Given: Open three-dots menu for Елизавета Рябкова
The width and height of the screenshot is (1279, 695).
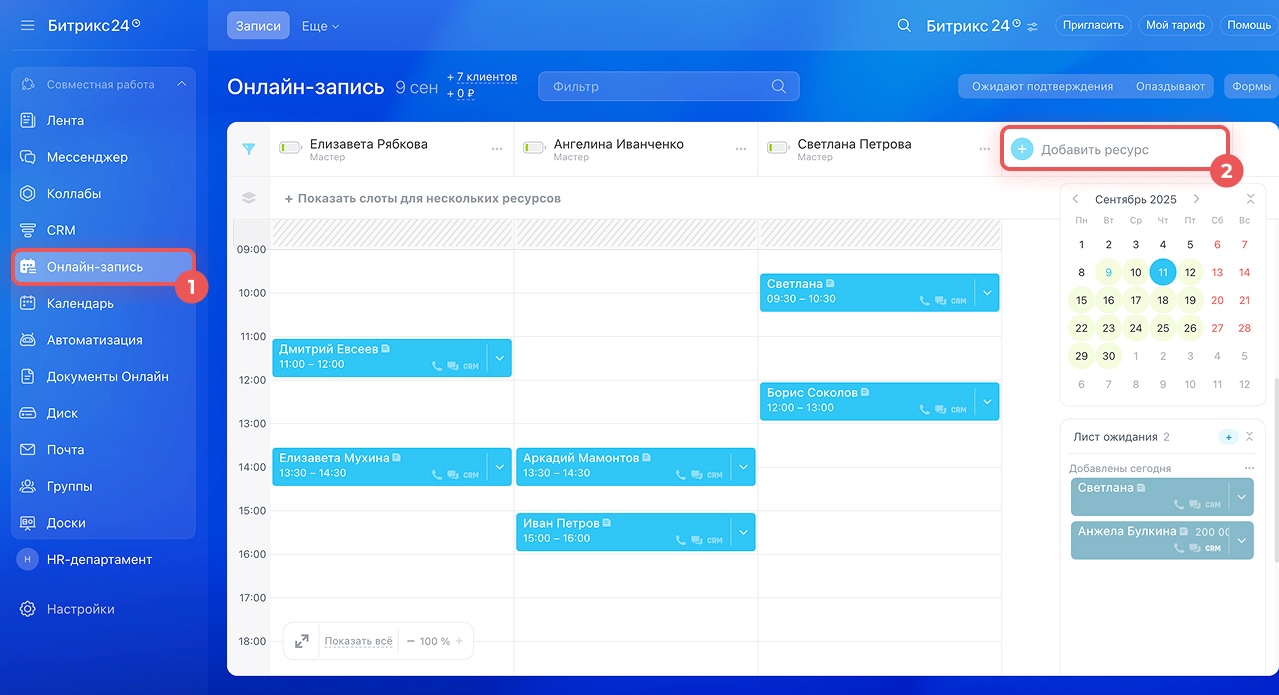Looking at the screenshot, I should 497,149.
